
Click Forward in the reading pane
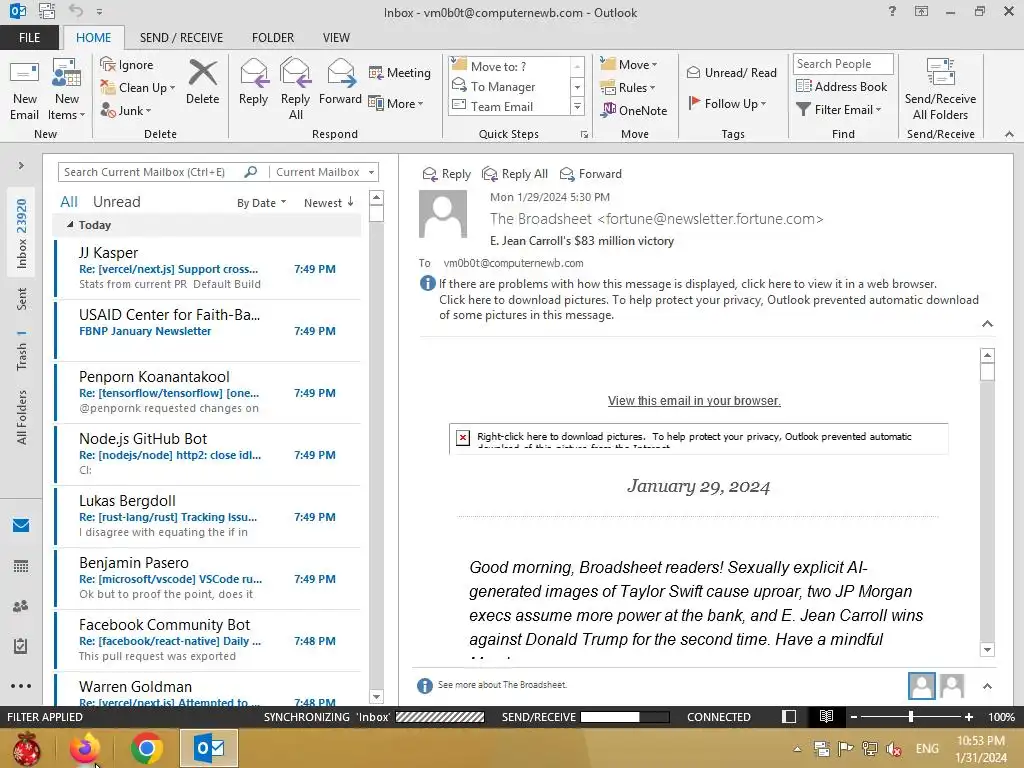click(591, 174)
